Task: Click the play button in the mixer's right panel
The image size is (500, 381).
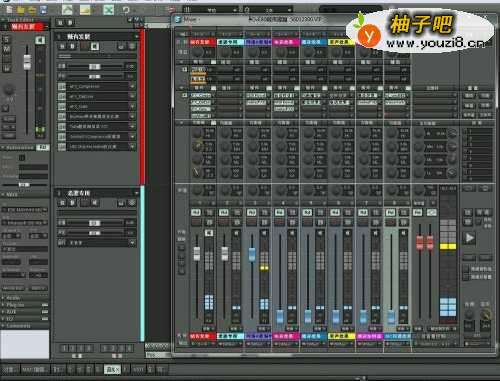Action: [469, 238]
